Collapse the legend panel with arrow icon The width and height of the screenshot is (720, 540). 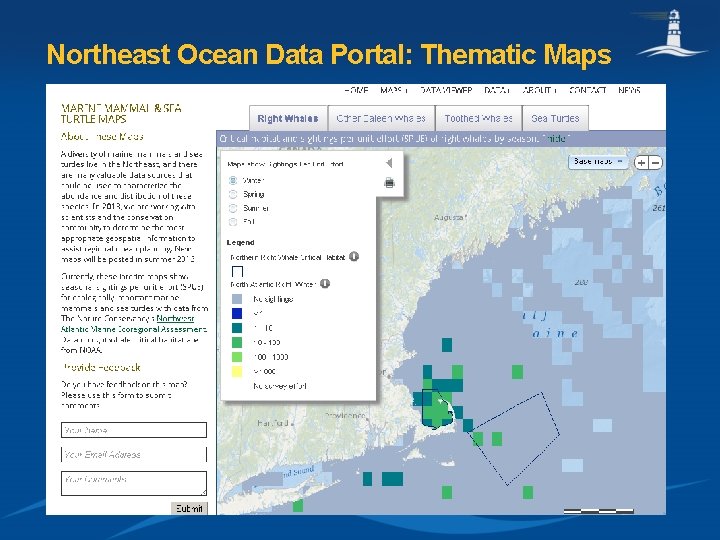coord(389,163)
